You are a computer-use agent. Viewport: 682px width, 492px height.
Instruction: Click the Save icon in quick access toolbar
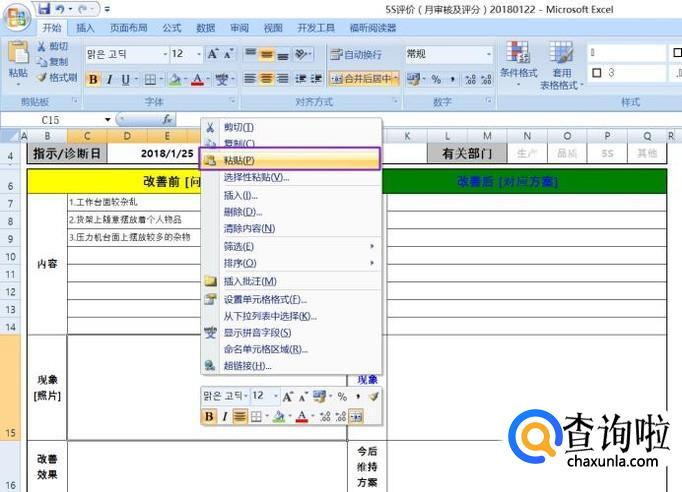point(43,8)
